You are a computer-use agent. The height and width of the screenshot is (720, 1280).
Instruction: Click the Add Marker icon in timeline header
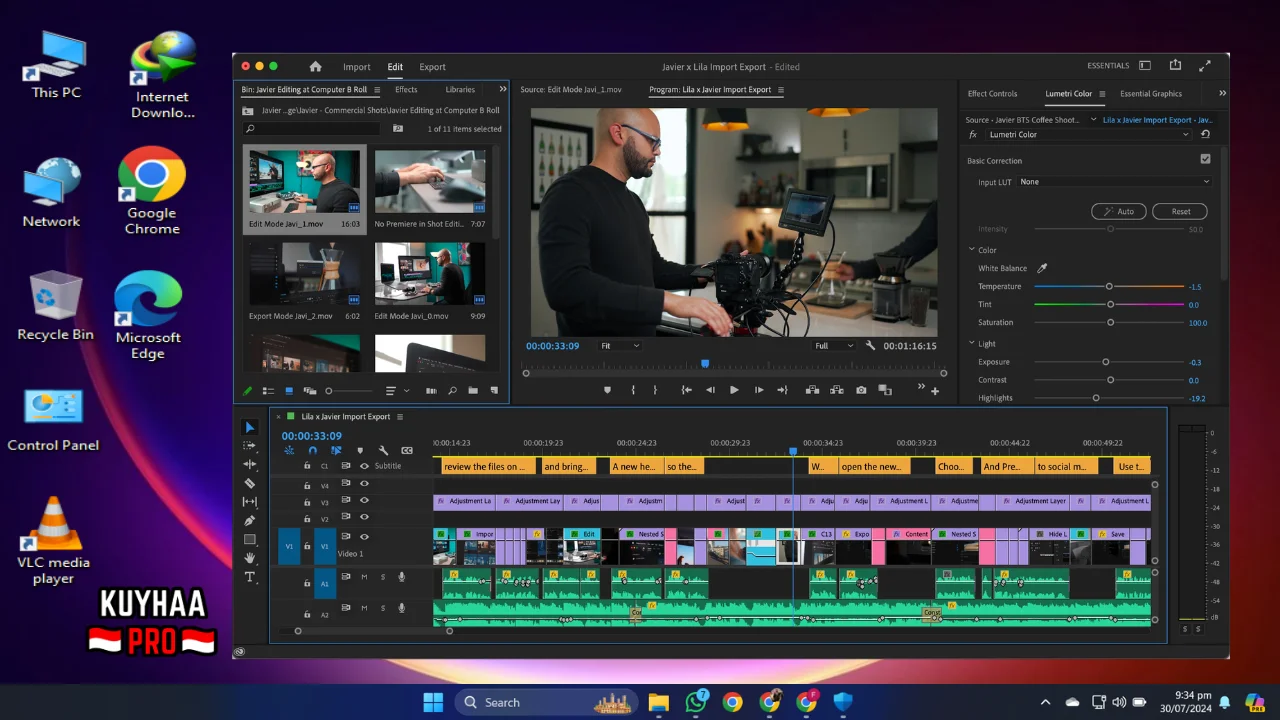coord(360,451)
